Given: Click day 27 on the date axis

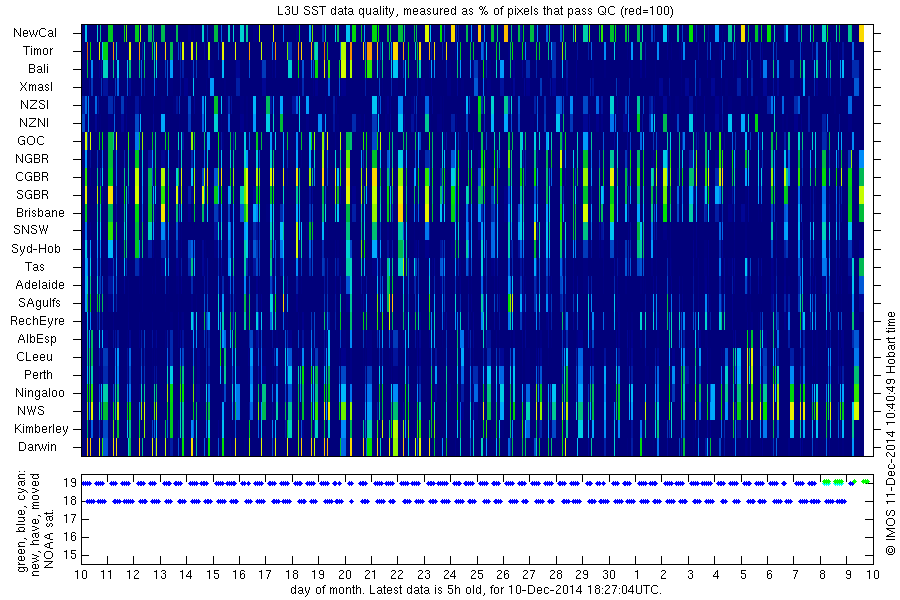Looking at the screenshot, I should 529,575.
